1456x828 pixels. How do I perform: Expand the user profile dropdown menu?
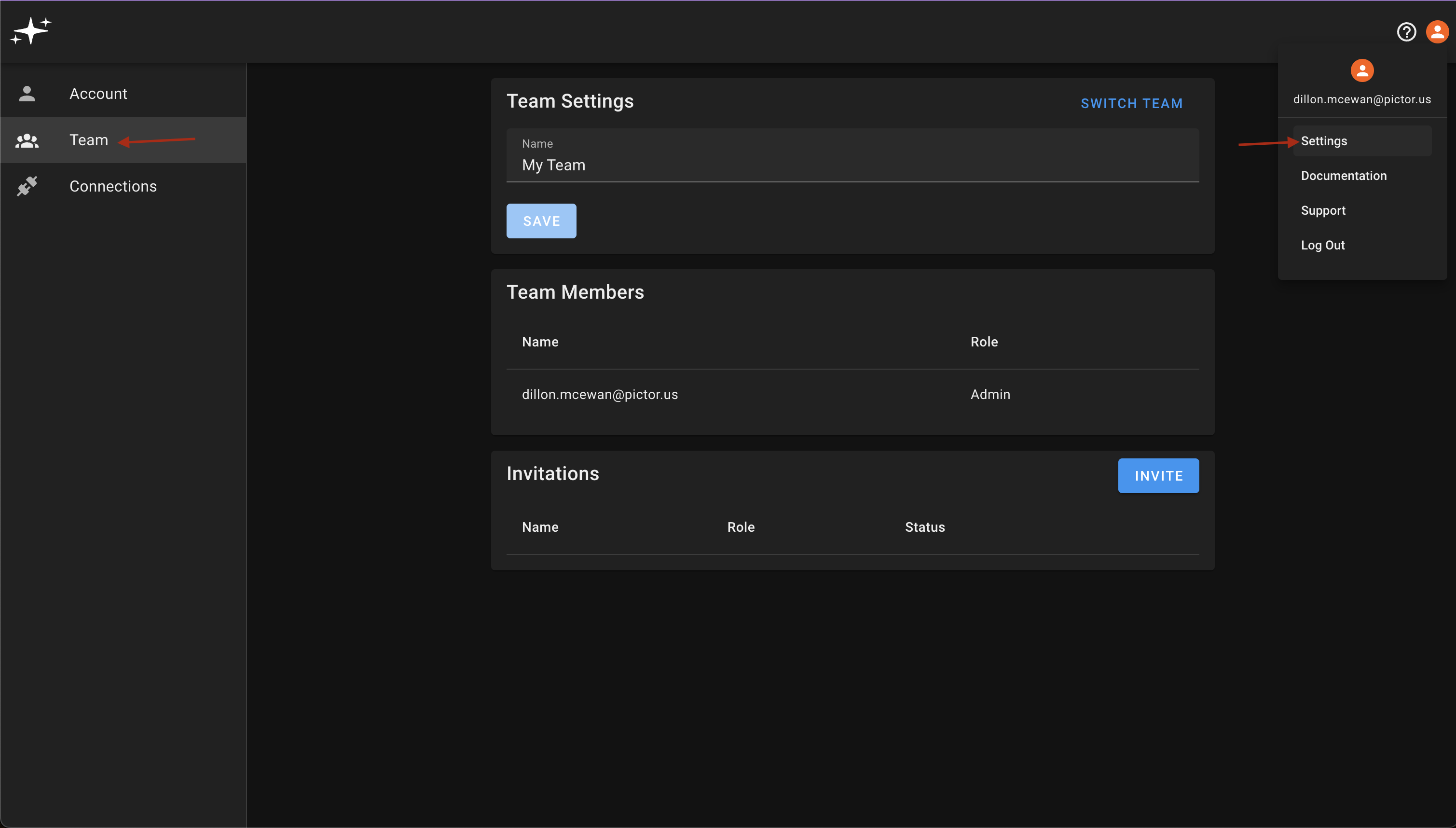[1438, 31]
